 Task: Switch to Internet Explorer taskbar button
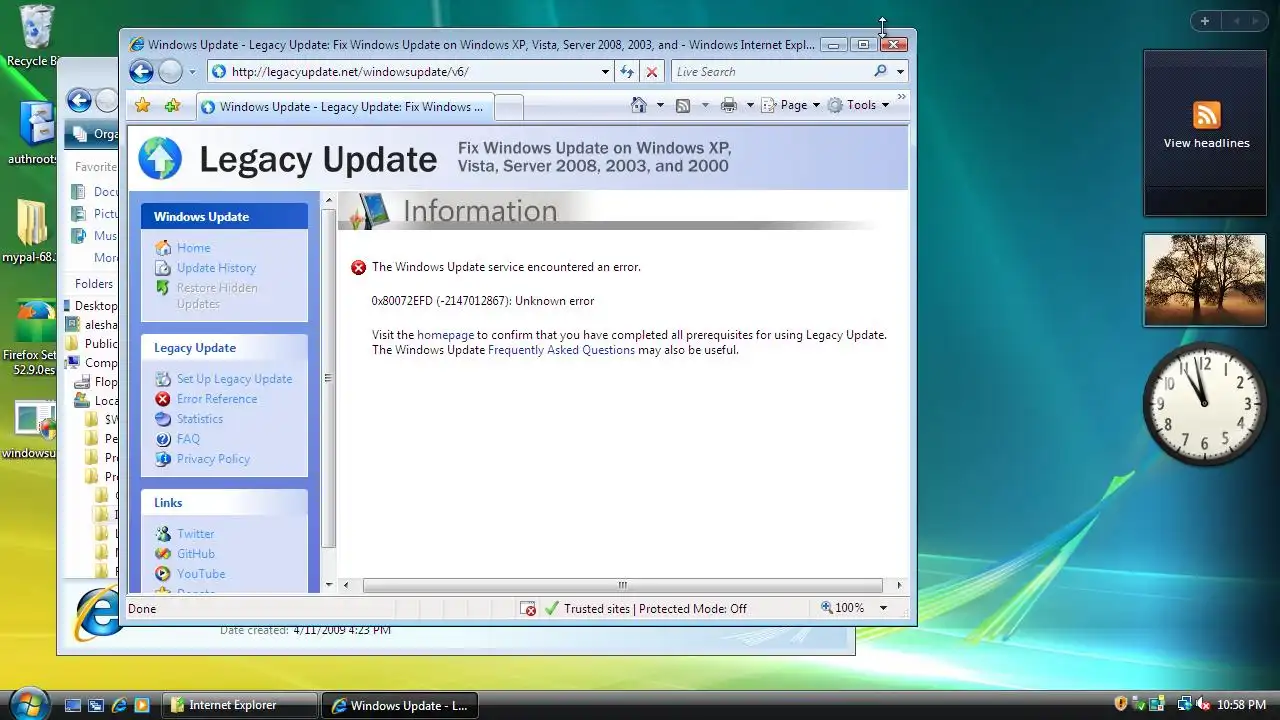(240, 705)
